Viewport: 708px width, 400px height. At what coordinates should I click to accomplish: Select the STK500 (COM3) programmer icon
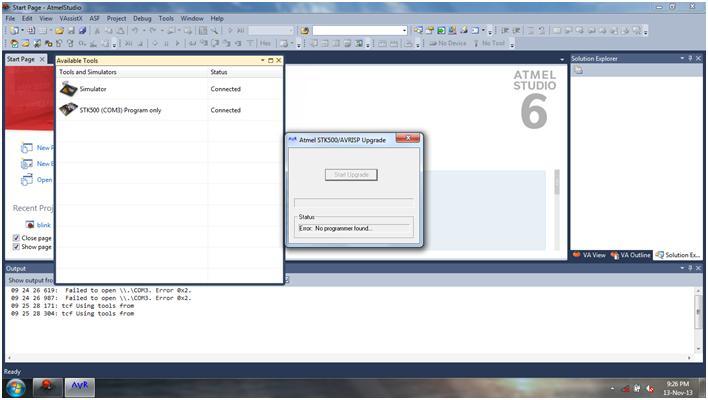68,110
